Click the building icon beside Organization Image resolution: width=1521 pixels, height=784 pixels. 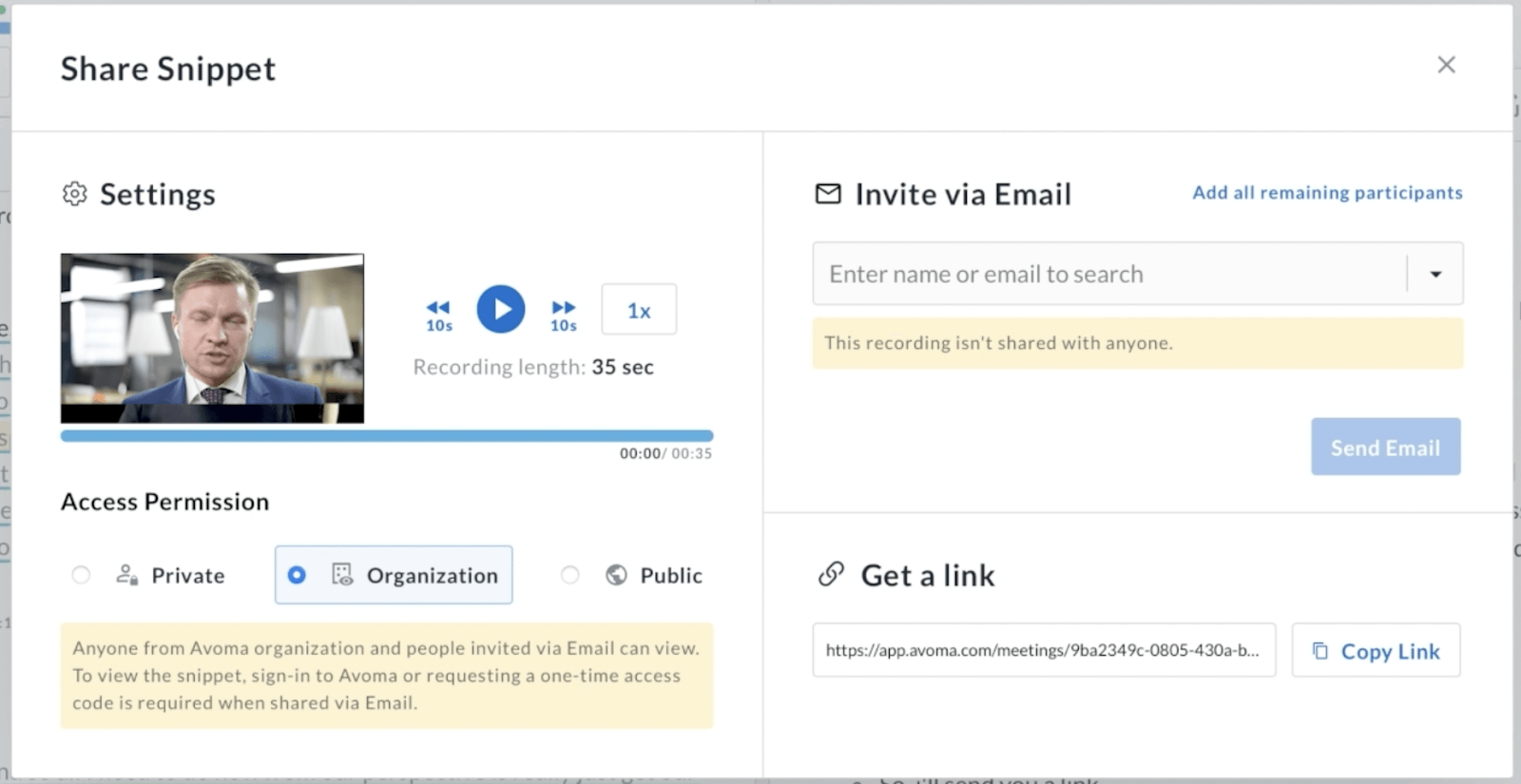point(342,574)
